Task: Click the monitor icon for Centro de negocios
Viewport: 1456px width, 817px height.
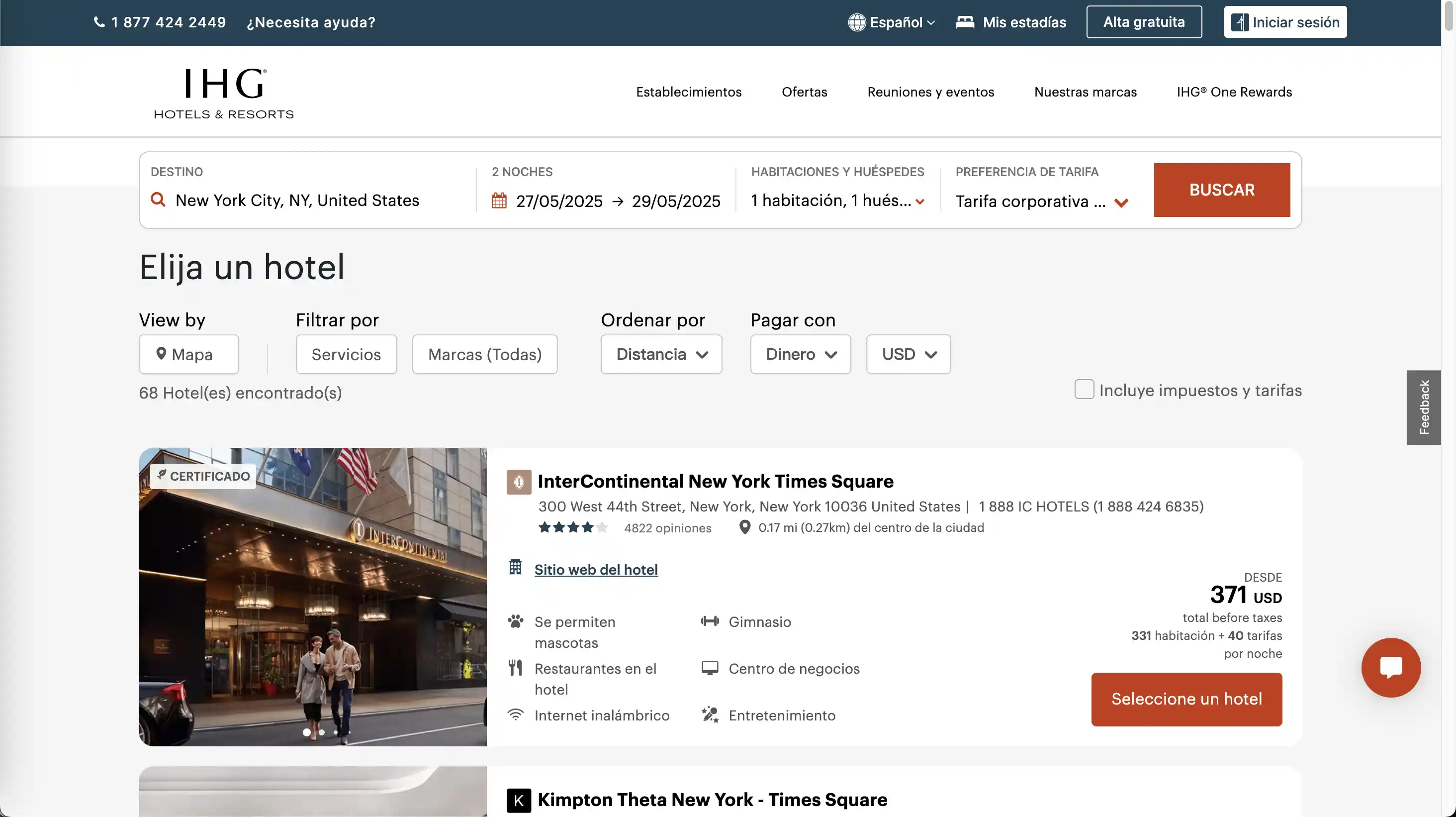Action: 710,668
